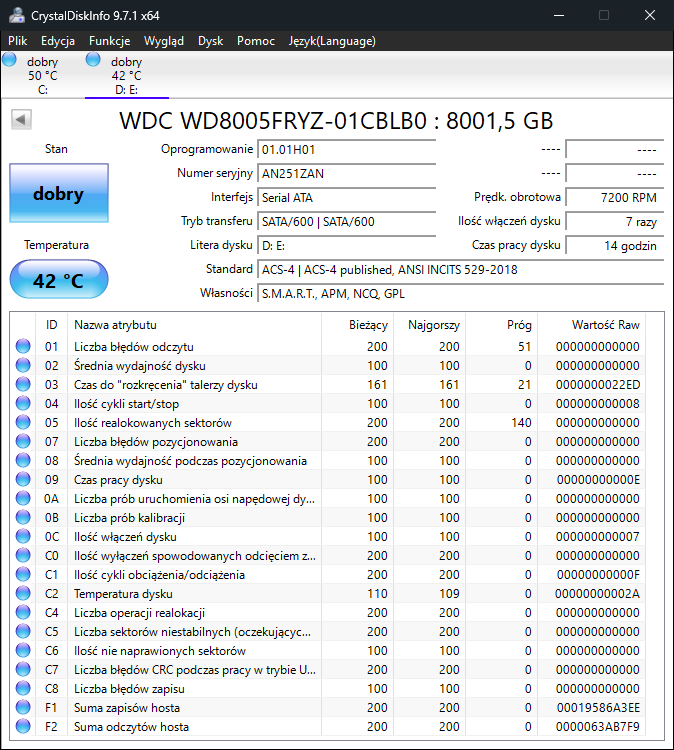Select the C: drive tab at 50 °C
This screenshot has height=750, width=674.
click(x=43, y=75)
